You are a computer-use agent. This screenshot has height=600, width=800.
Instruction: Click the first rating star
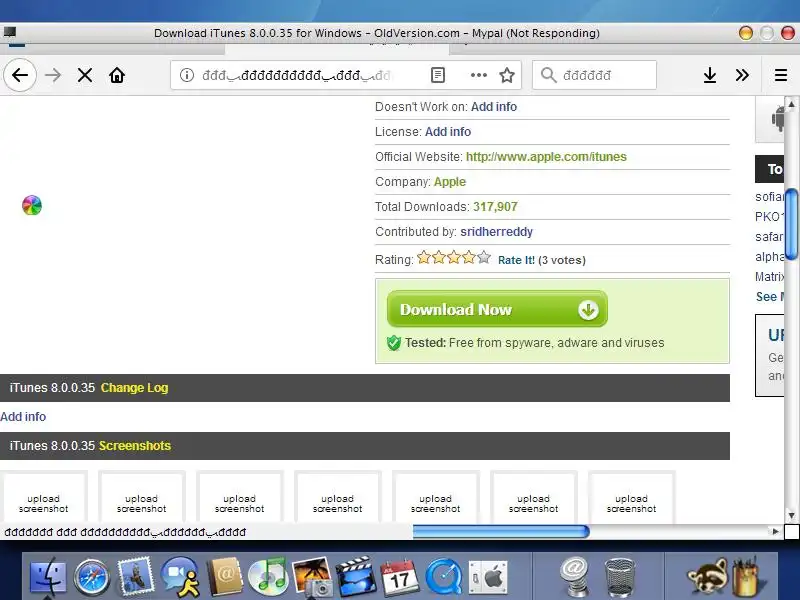point(423,258)
